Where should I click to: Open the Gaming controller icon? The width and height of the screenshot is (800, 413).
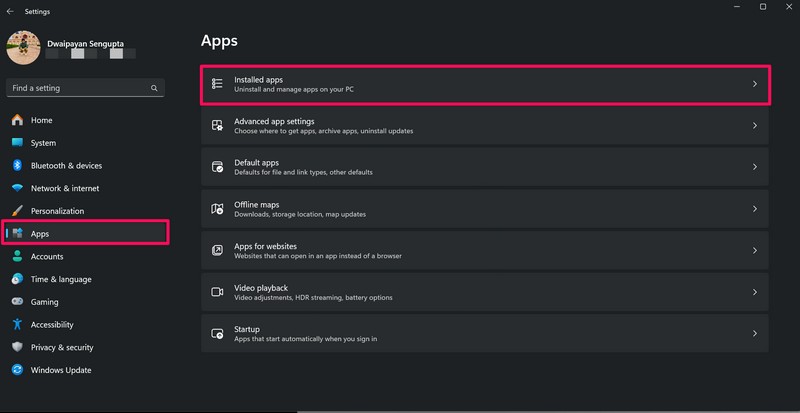(17, 302)
